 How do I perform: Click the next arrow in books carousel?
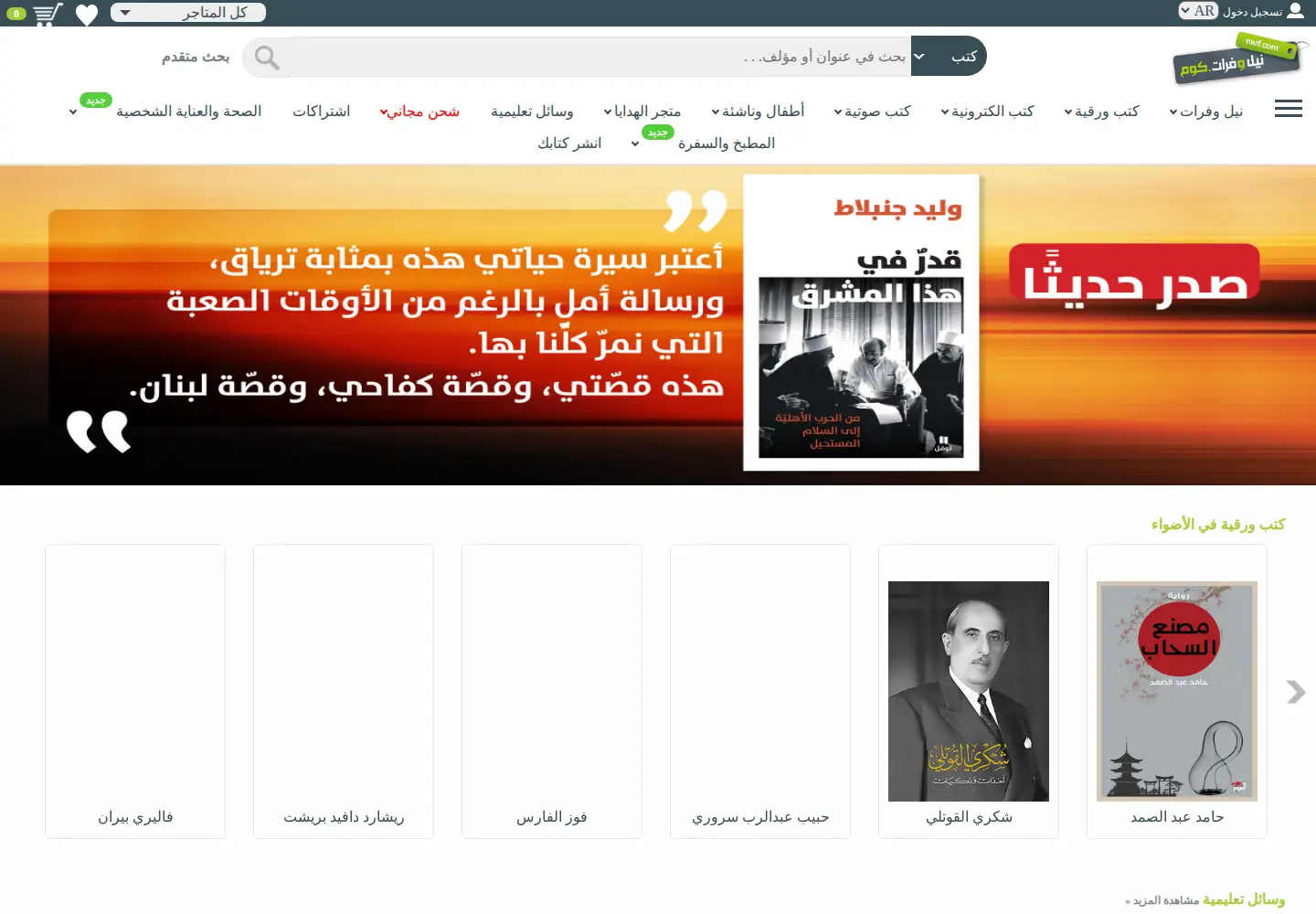pyautogui.click(x=1295, y=692)
